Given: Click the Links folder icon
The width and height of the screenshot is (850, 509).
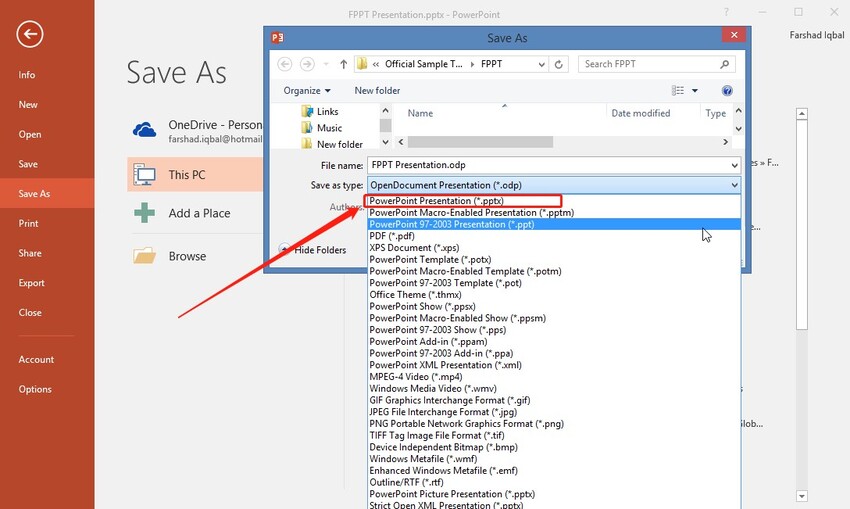Looking at the screenshot, I should click(307, 111).
